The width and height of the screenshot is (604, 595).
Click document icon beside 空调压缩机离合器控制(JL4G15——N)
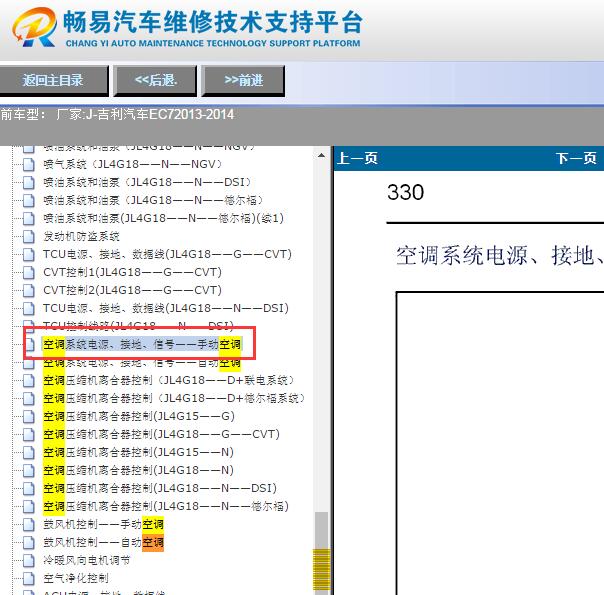click(29, 452)
